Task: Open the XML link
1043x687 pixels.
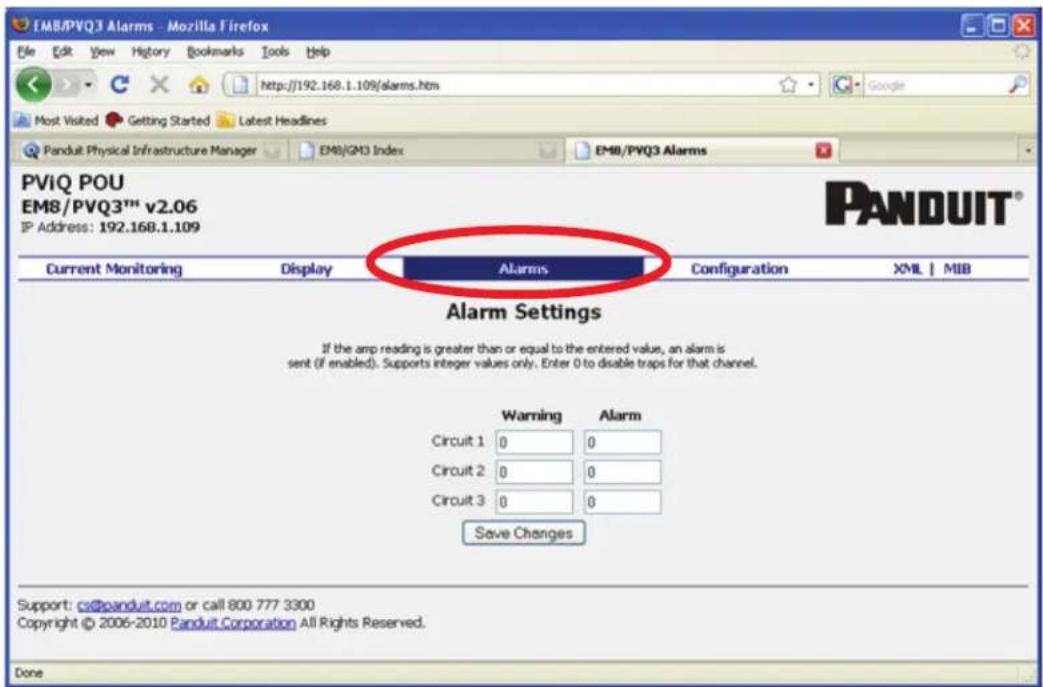Action: click(908, 269)
